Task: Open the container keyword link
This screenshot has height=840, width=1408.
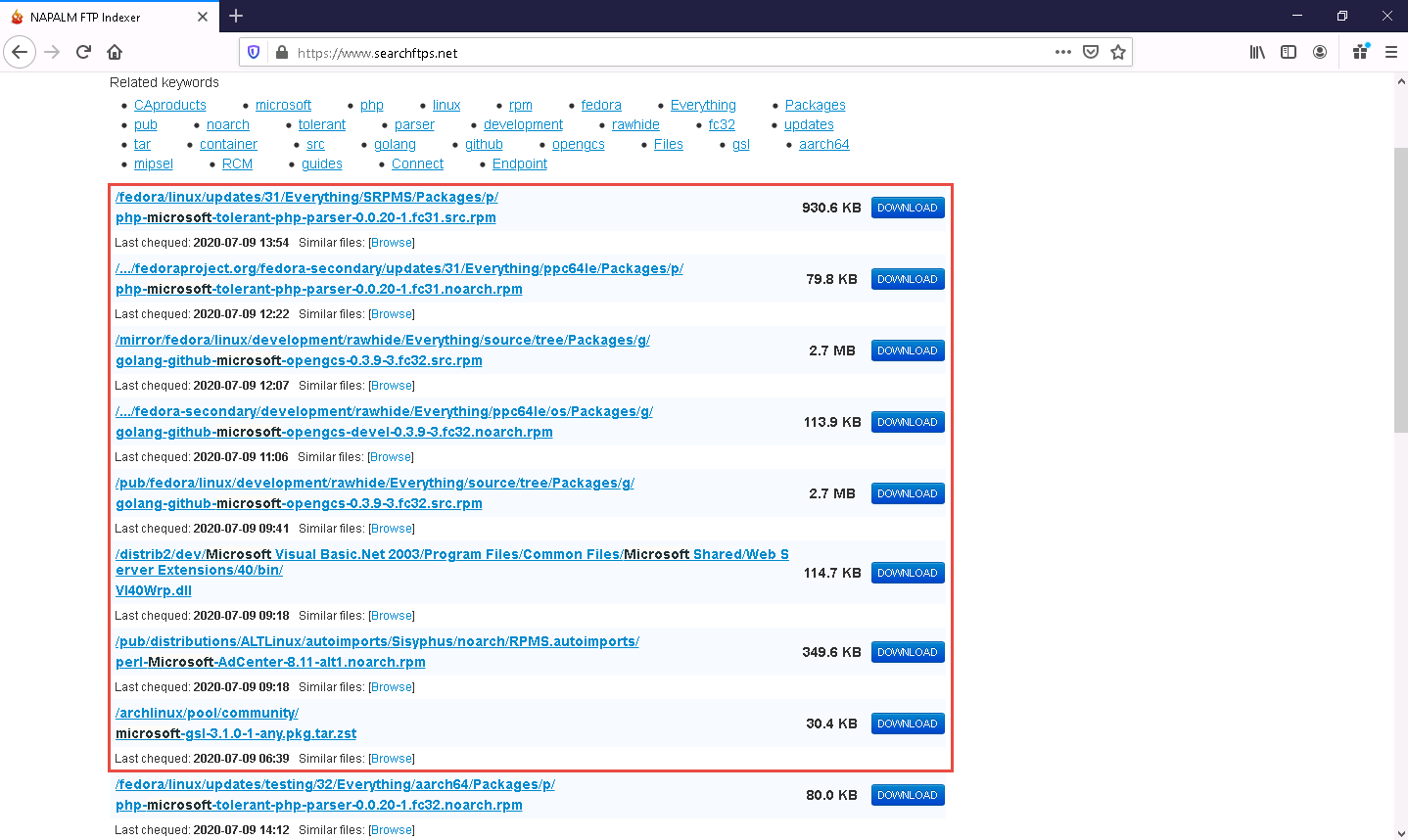Action: pos(228,144)
